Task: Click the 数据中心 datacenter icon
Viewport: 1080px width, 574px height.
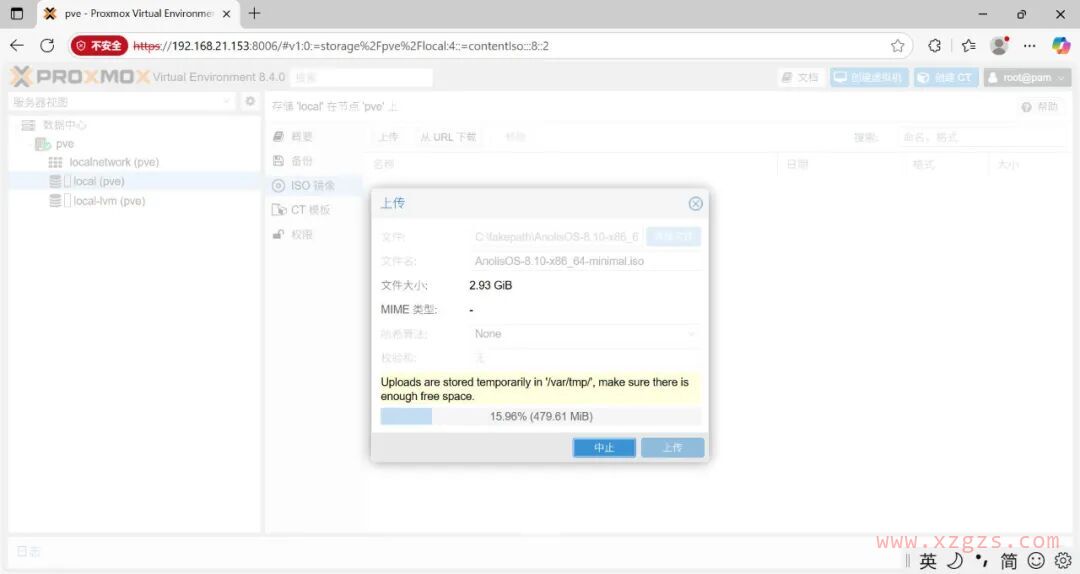Action: (x=28, y=125)
